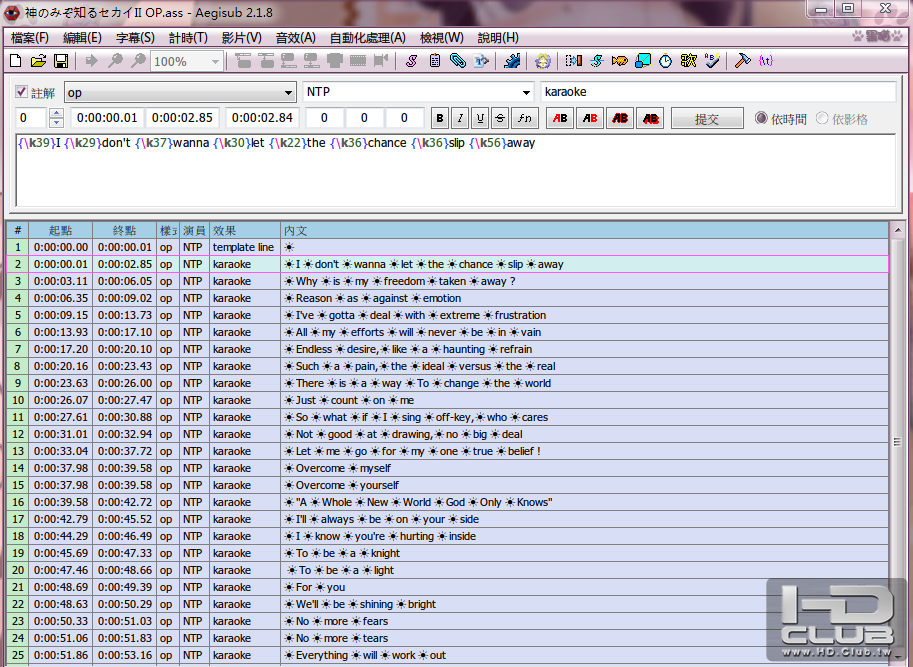This screenshot has height=667, width=913.
Task: Click inside the subtitle text edit box
Action: (x=455, y=171)
